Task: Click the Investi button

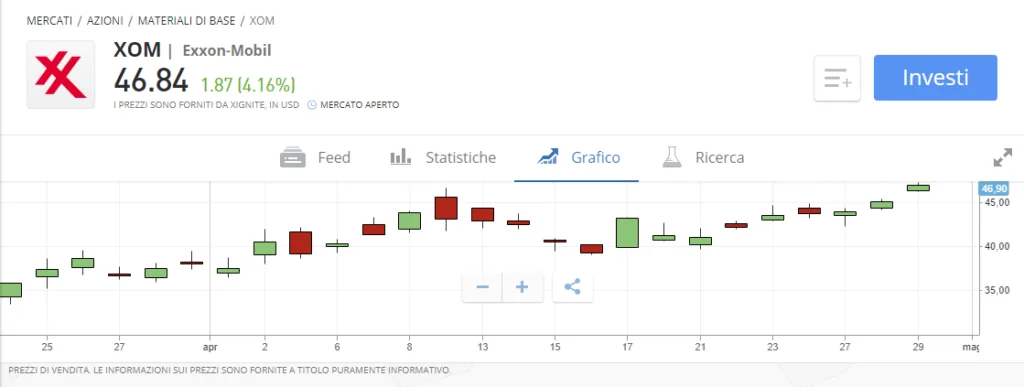Action: coord(935,78)
